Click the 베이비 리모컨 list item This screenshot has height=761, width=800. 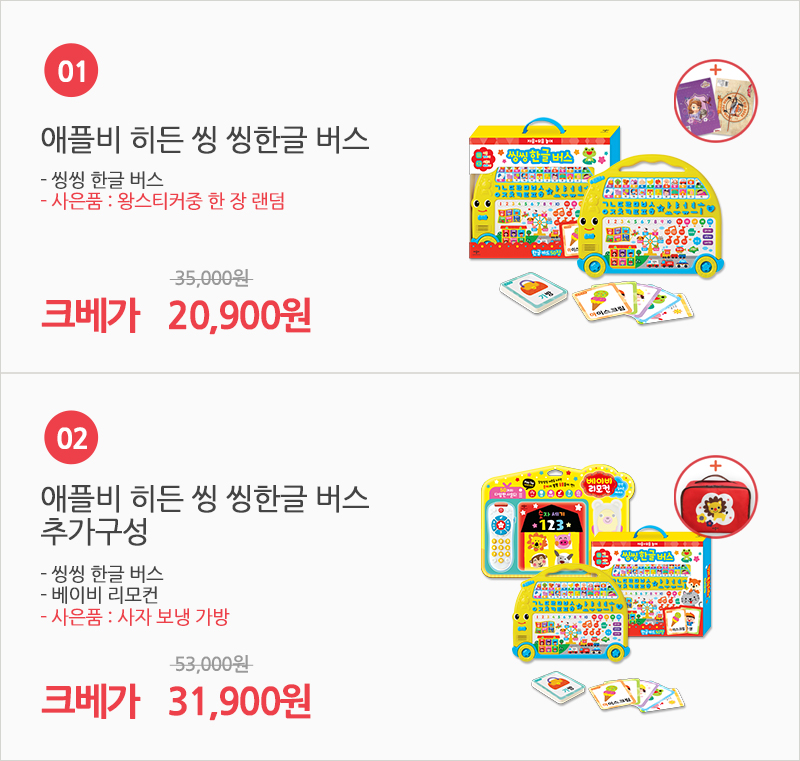(100, 595)
